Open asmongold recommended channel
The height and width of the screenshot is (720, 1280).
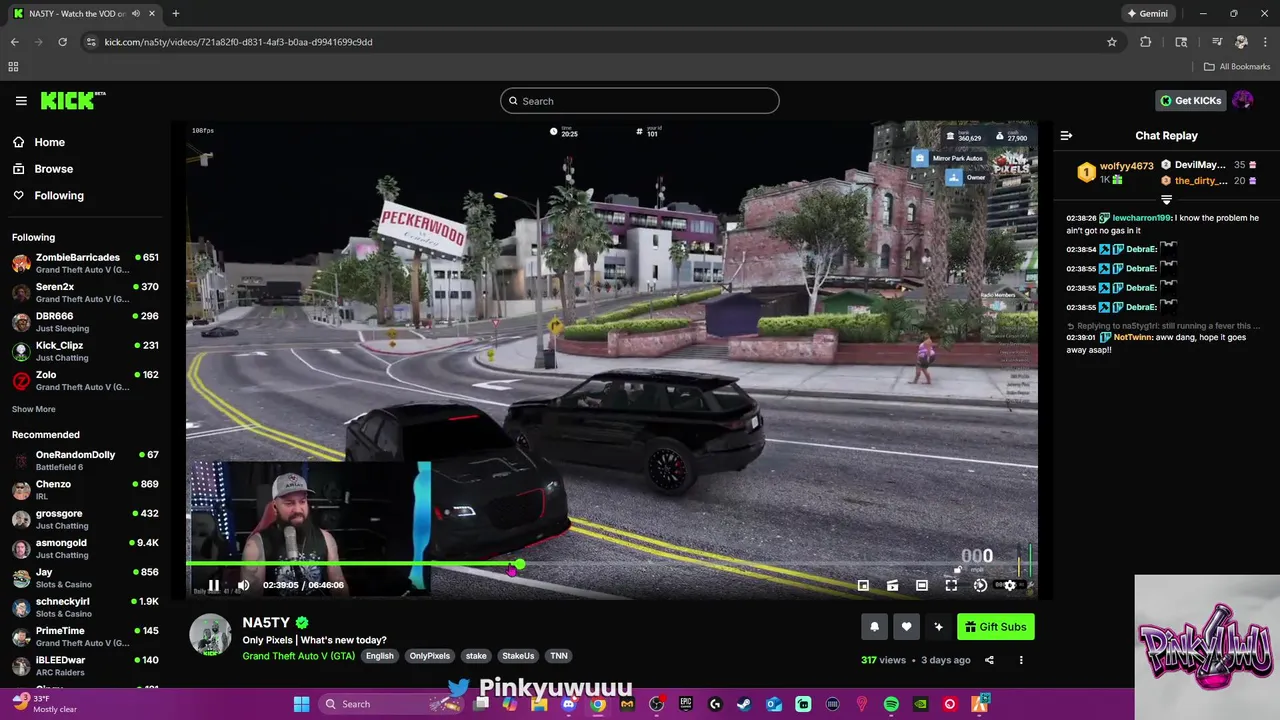coord(85,549)
